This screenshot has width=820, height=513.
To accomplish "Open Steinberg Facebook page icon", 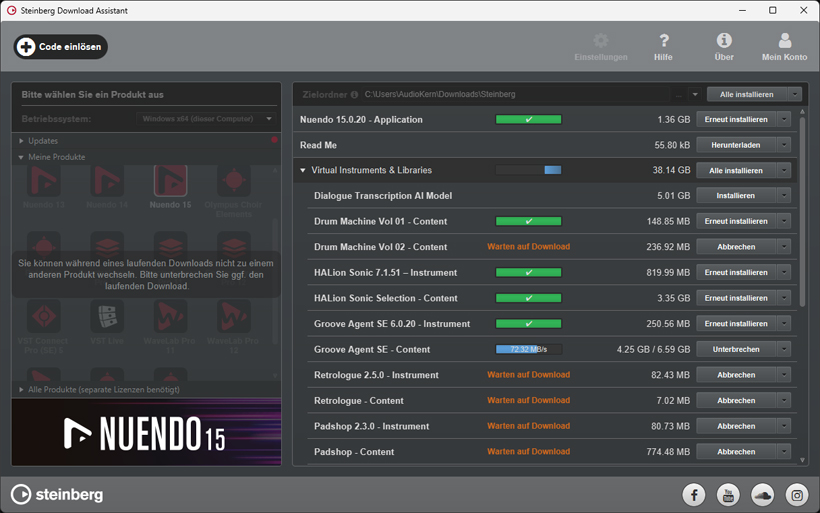I will [694, 495].
